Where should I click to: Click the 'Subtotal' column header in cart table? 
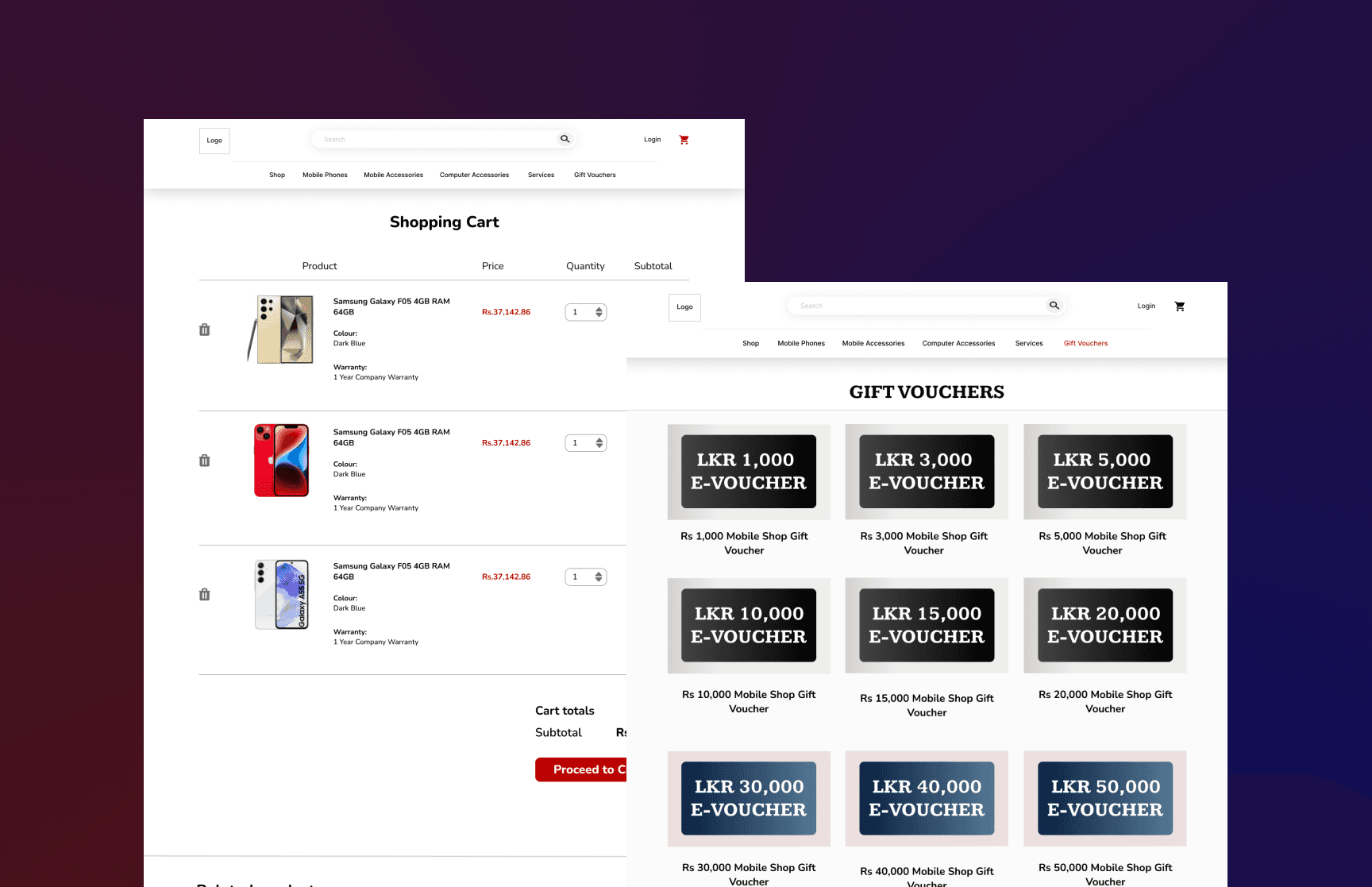tap(653, 266)
